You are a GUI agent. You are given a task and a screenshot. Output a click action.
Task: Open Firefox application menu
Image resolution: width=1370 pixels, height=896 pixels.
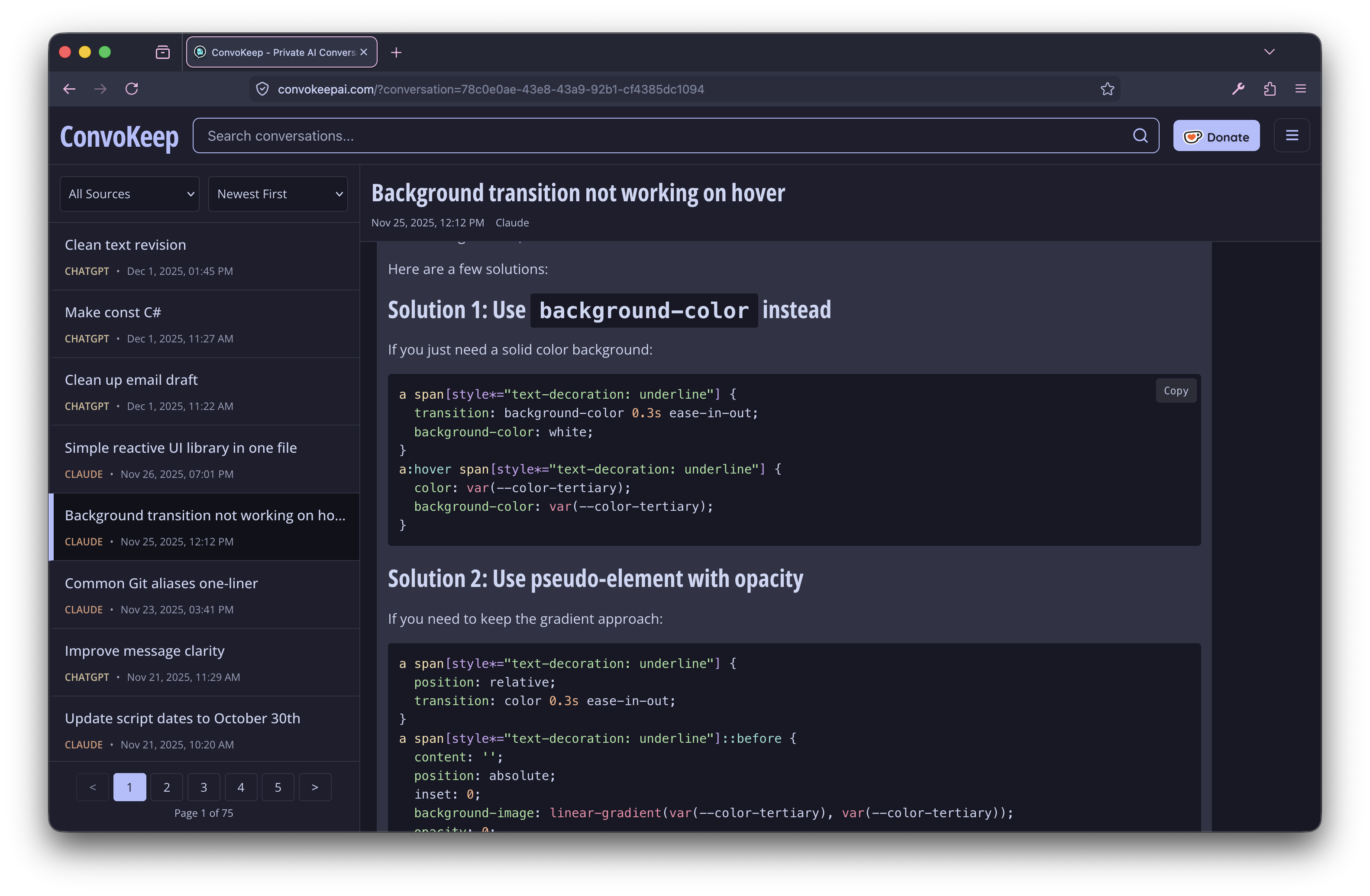[1300, 89]
